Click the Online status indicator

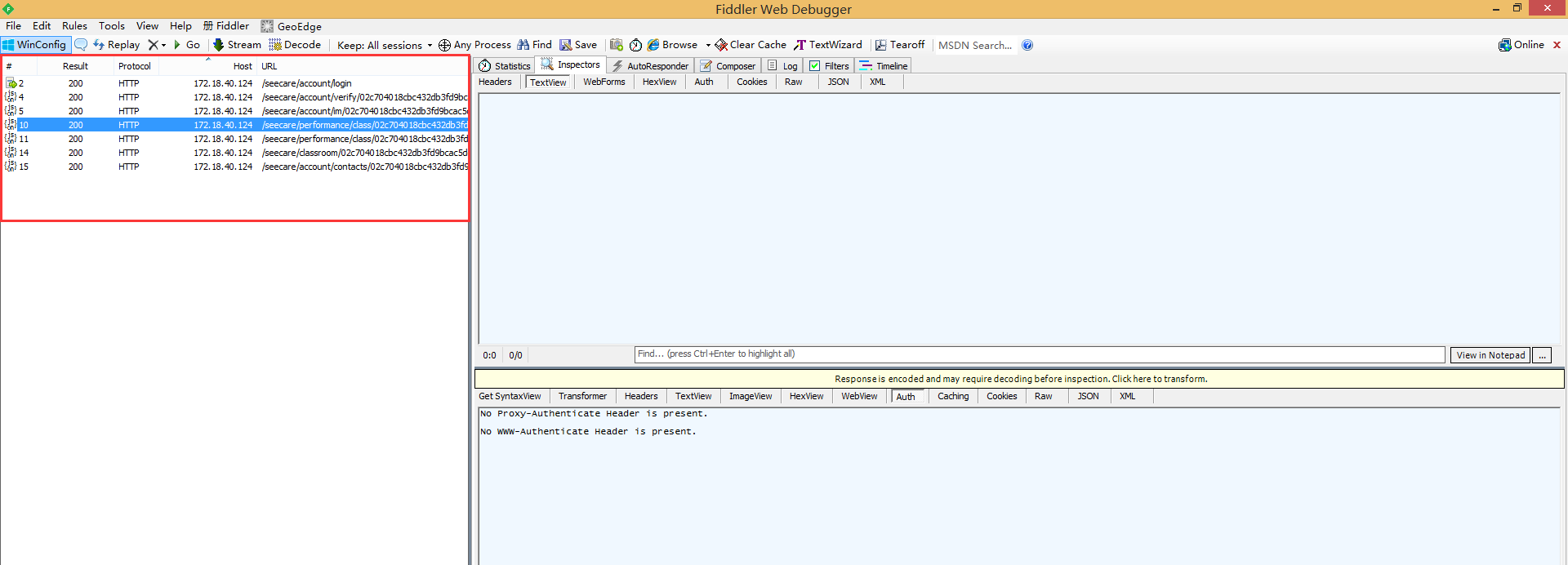pos(1521,45)
